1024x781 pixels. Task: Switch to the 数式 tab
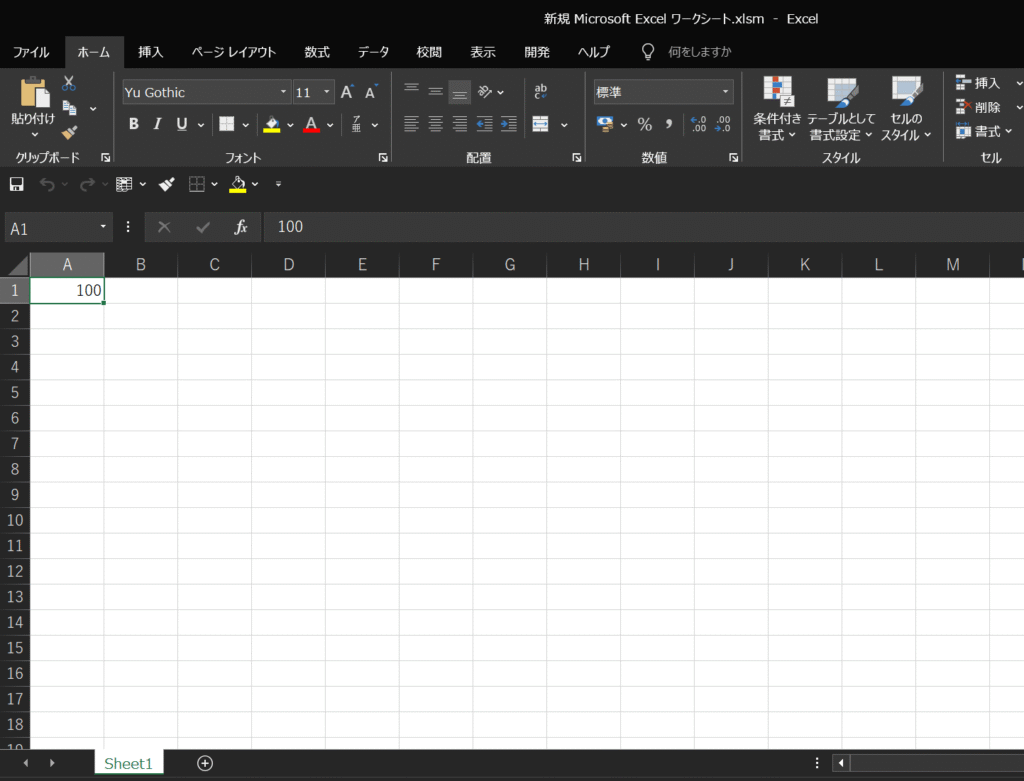tap(317, 52)
